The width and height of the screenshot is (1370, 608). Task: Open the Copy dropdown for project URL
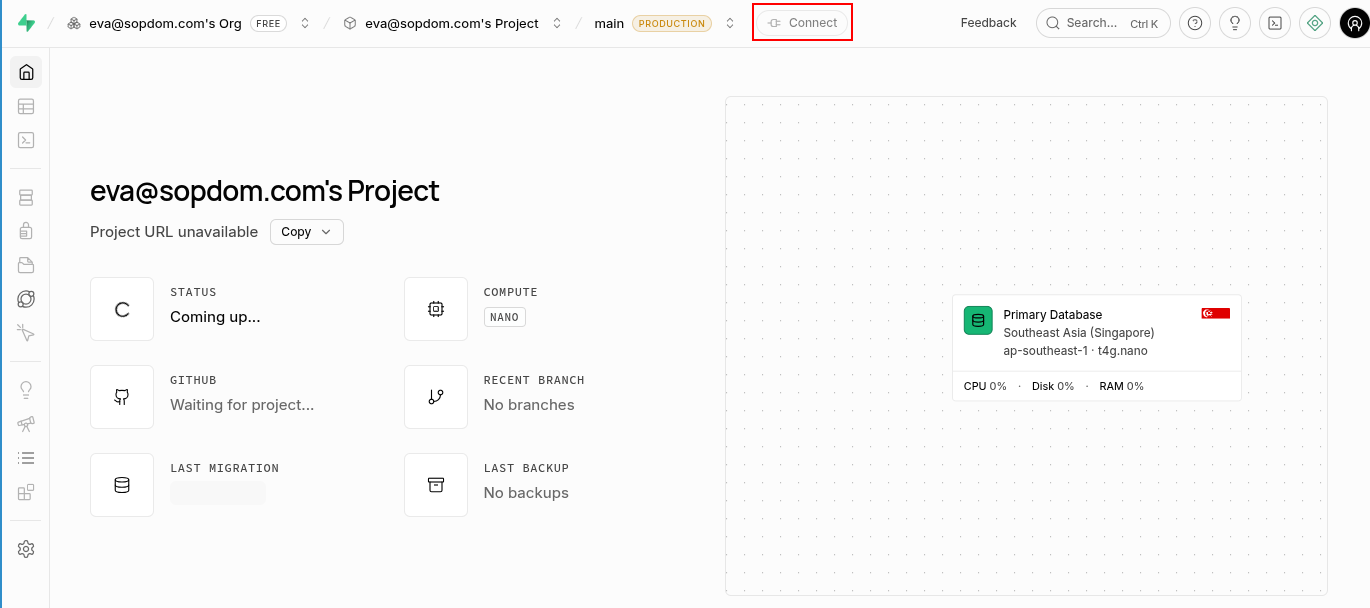(x=307, y=232)
